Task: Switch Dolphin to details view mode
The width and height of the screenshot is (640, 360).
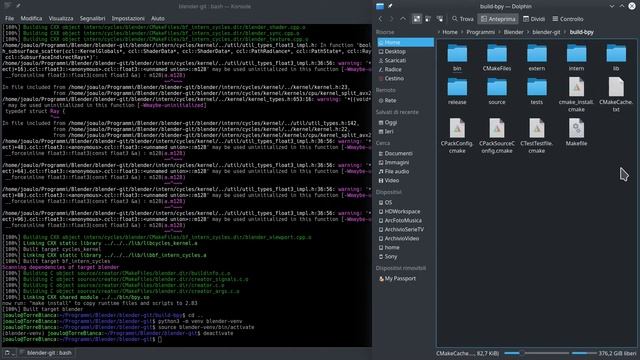Action: click(440, 19)
